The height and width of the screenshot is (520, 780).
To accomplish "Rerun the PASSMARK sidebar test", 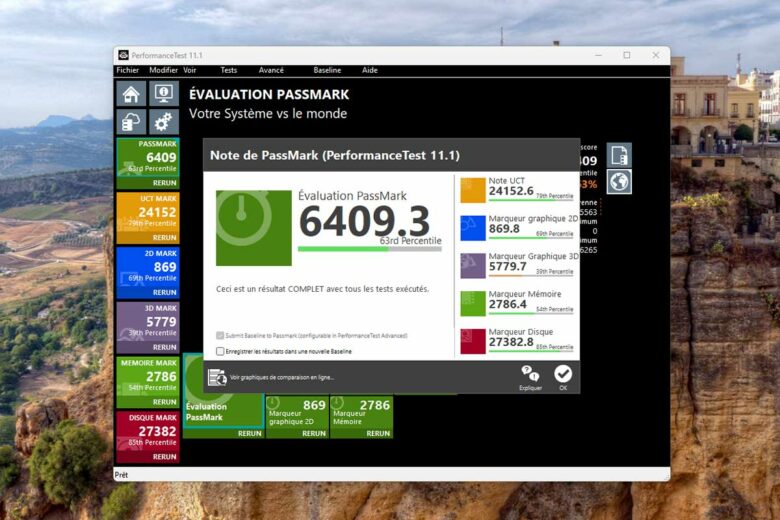I will pos(165,183).
